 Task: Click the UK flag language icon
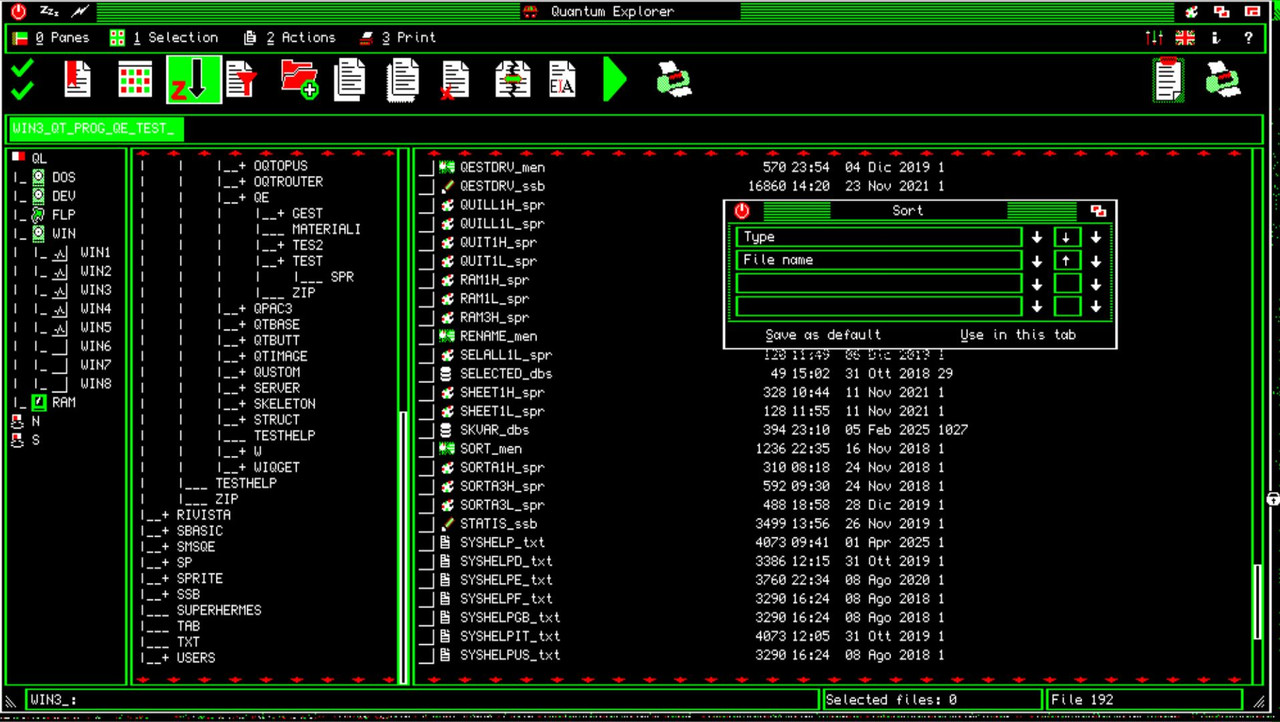1185,38
